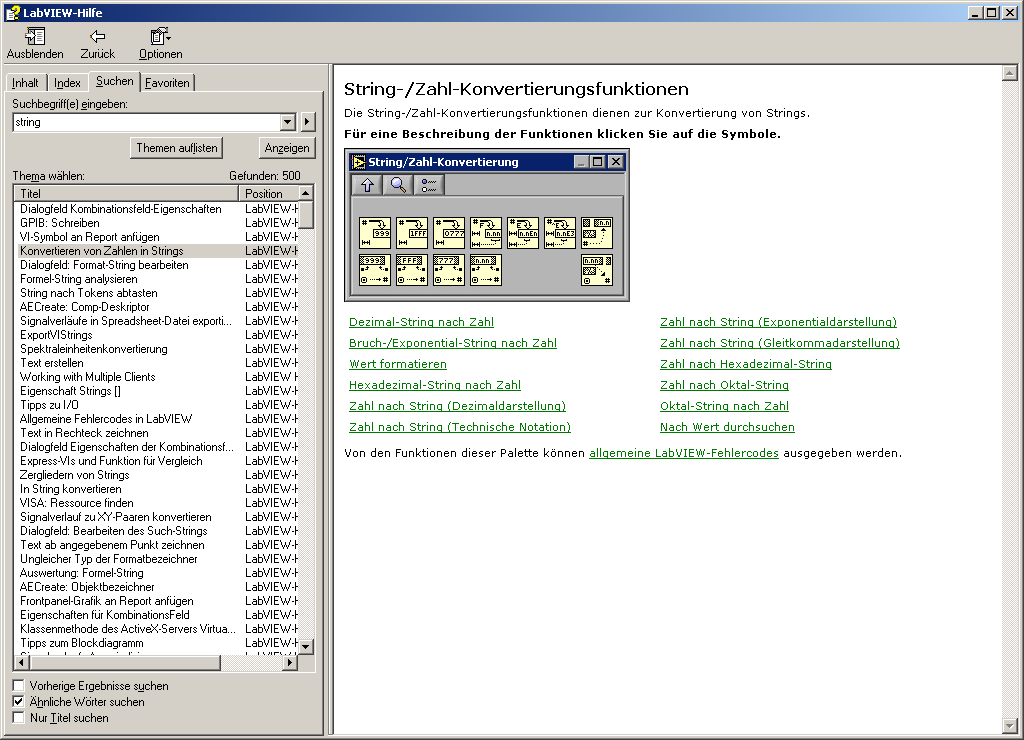Open the Dezimal-String nach Zahl link
The width and height of the screenshot is (1024, 740).
pos(421,322)
